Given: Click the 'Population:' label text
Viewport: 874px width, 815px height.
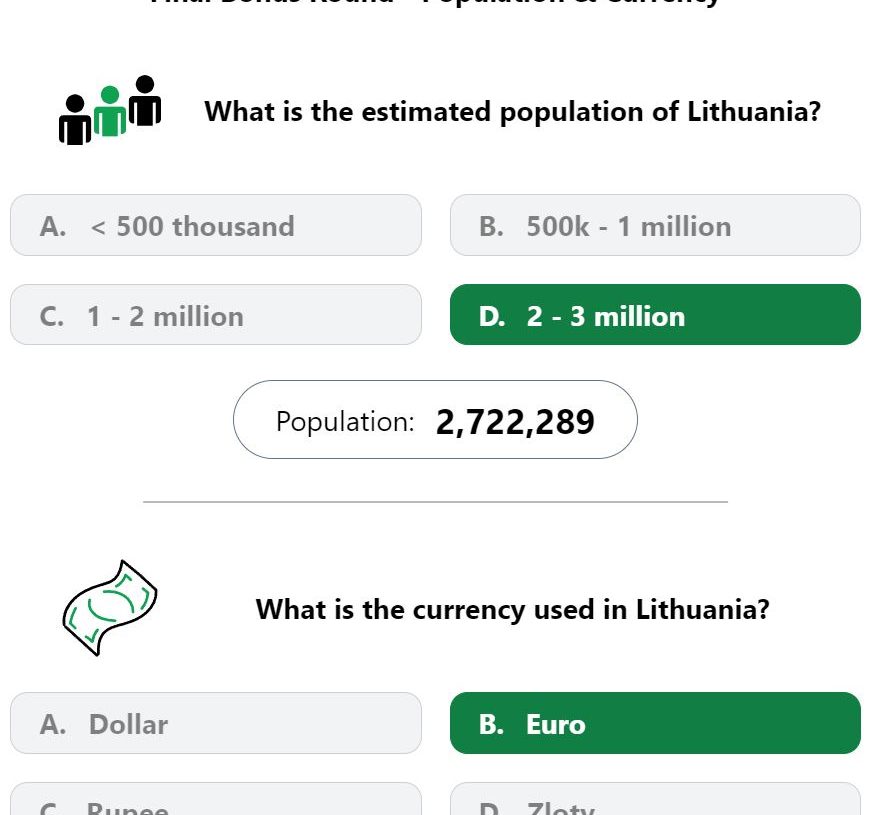Looking at the screenshot, I should (x=345, y=422).
